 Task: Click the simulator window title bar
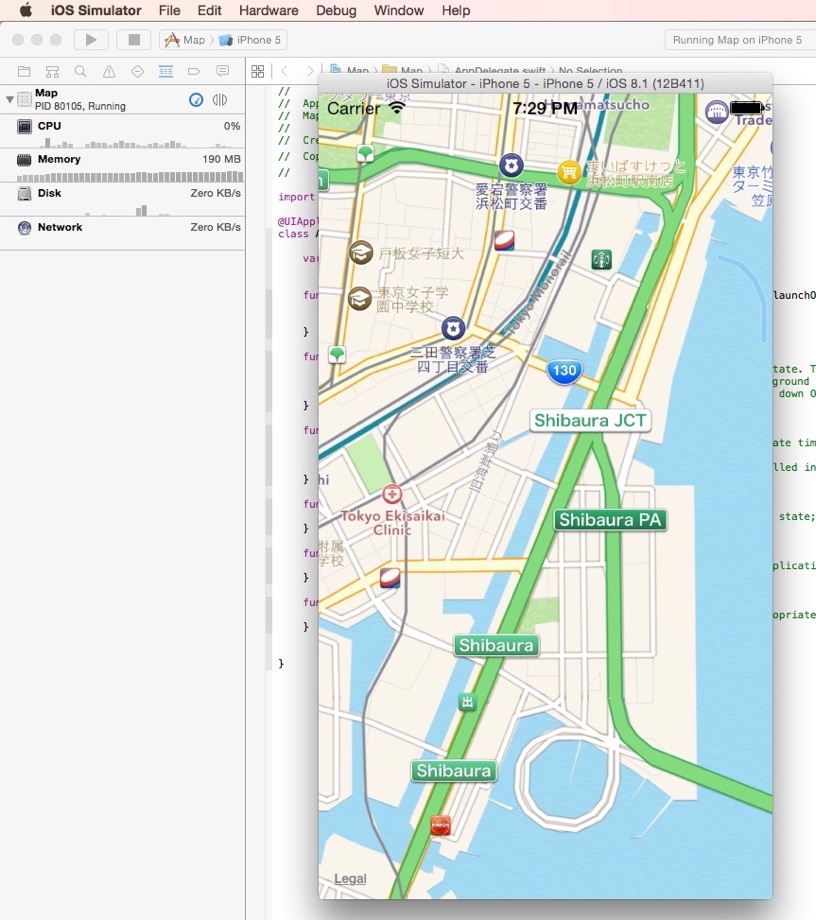click(546, 83)
